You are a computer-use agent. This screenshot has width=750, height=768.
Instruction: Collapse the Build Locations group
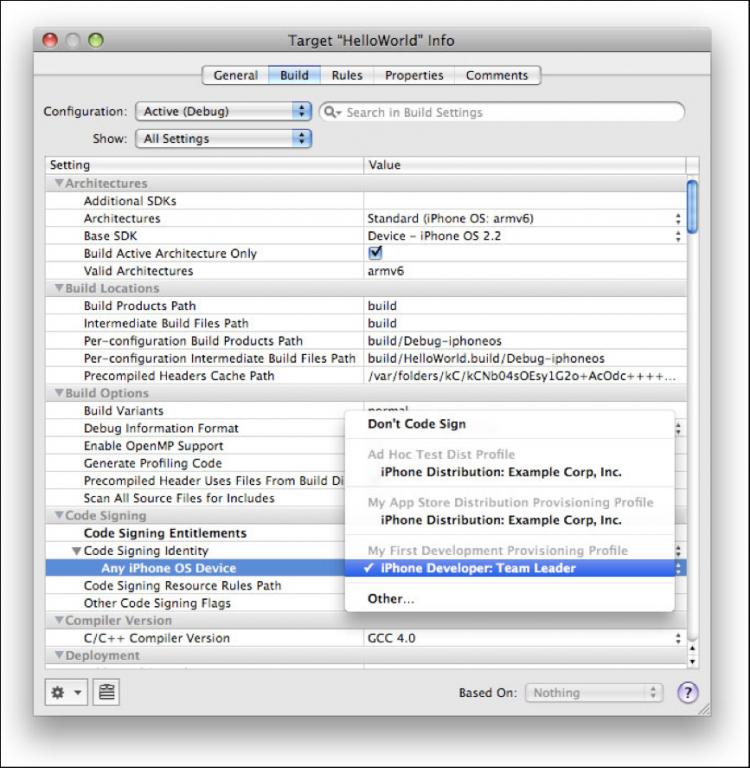pyautogui.click(x=59, y=288)
